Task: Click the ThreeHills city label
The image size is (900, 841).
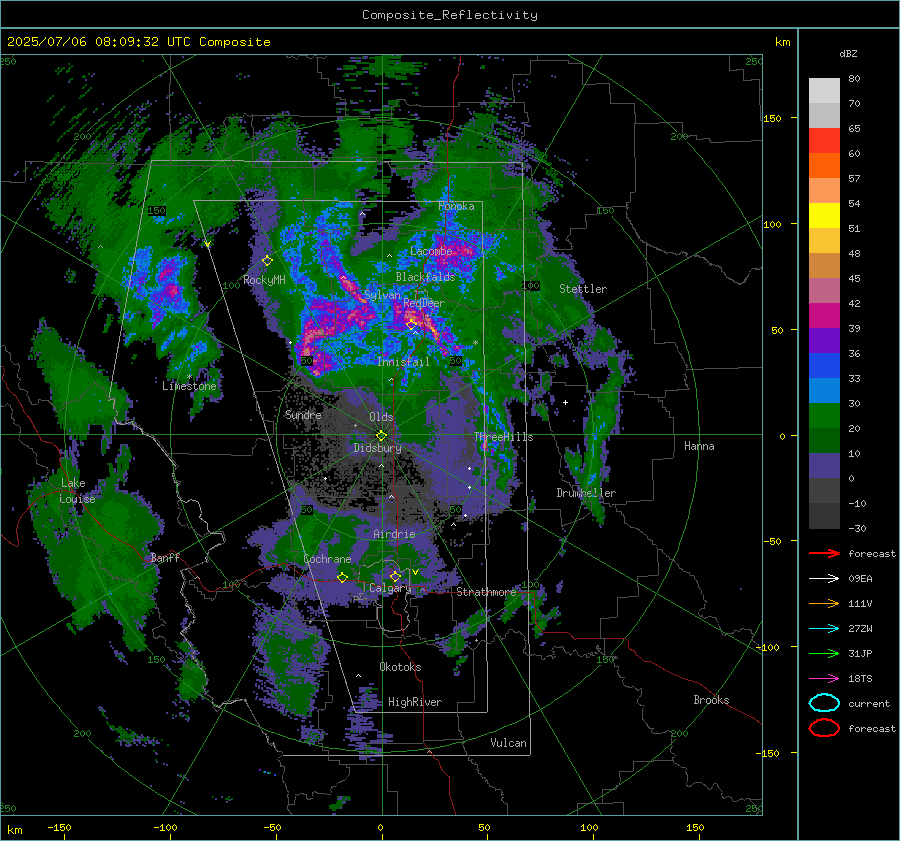Action: click(503, 437)
